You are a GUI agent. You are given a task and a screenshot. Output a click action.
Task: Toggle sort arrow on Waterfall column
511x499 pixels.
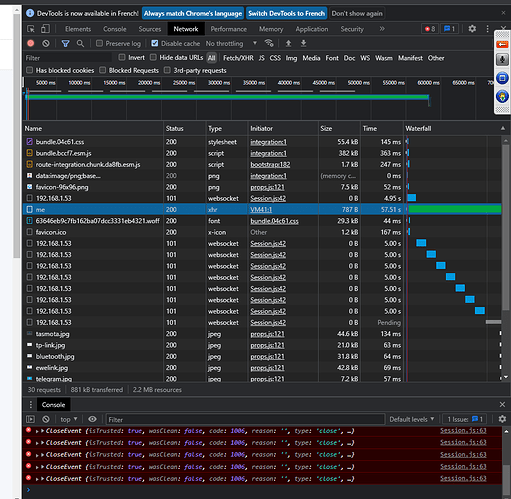point(503,128)
